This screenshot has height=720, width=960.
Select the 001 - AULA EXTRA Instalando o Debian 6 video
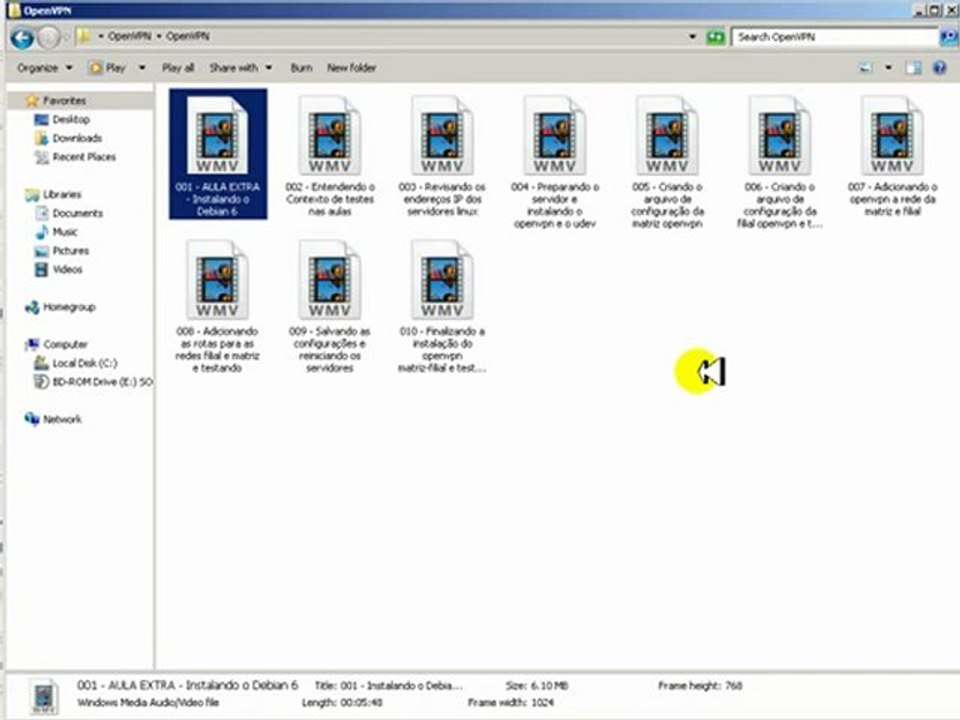pyautogui.click(x=218, y=154)
